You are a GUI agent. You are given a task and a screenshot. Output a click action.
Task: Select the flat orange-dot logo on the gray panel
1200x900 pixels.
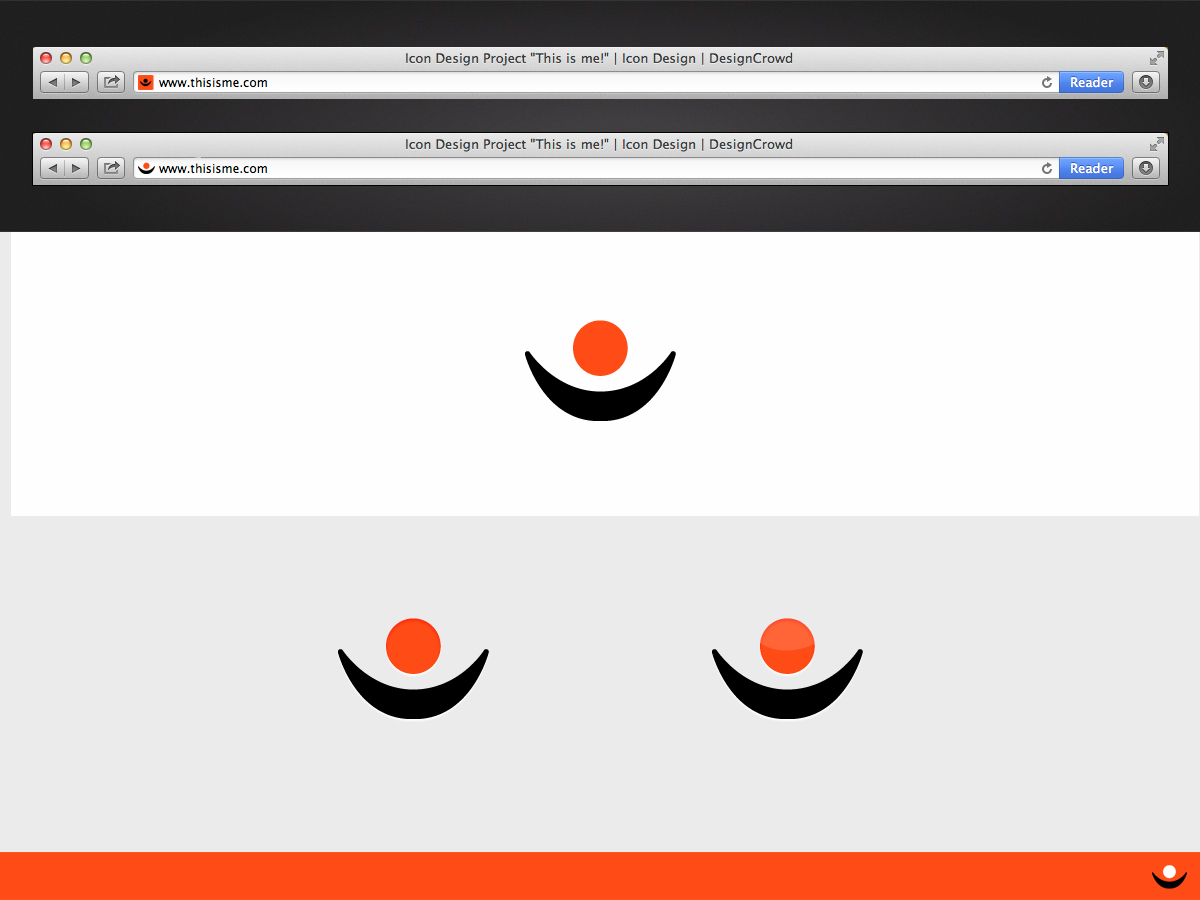tap(413, 669)
